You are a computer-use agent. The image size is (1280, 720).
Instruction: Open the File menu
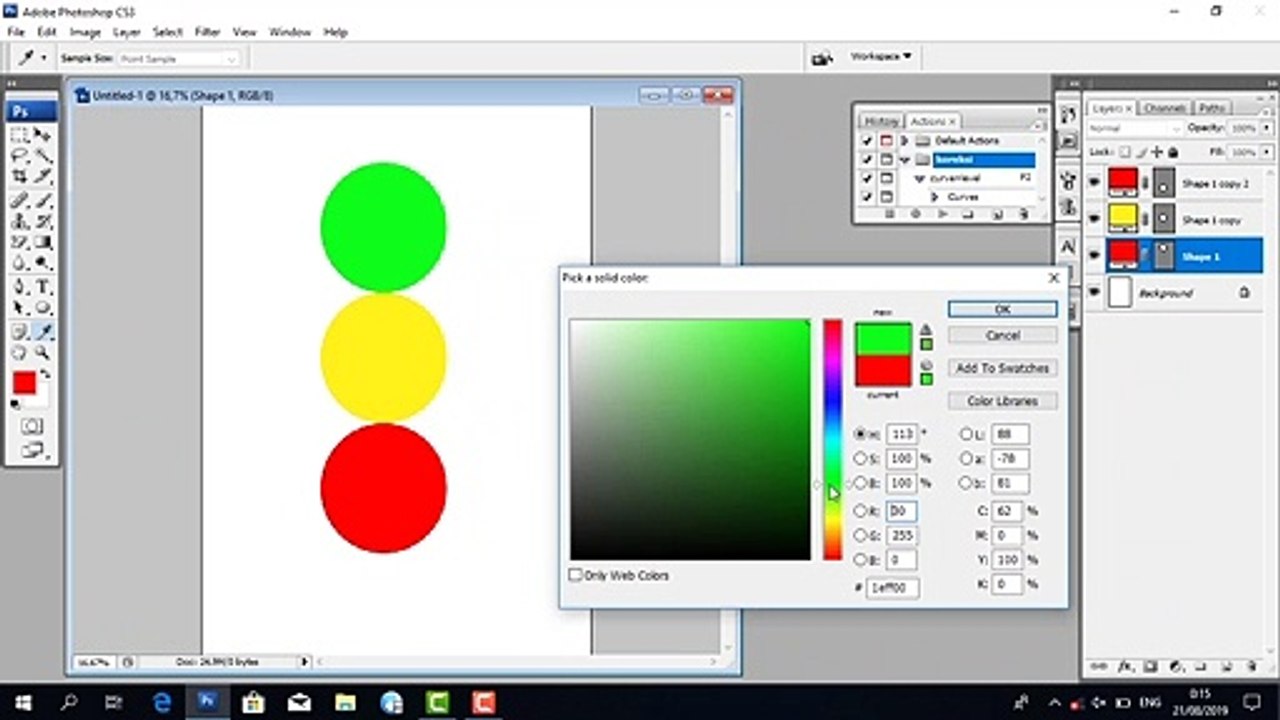tap(15, 32)
